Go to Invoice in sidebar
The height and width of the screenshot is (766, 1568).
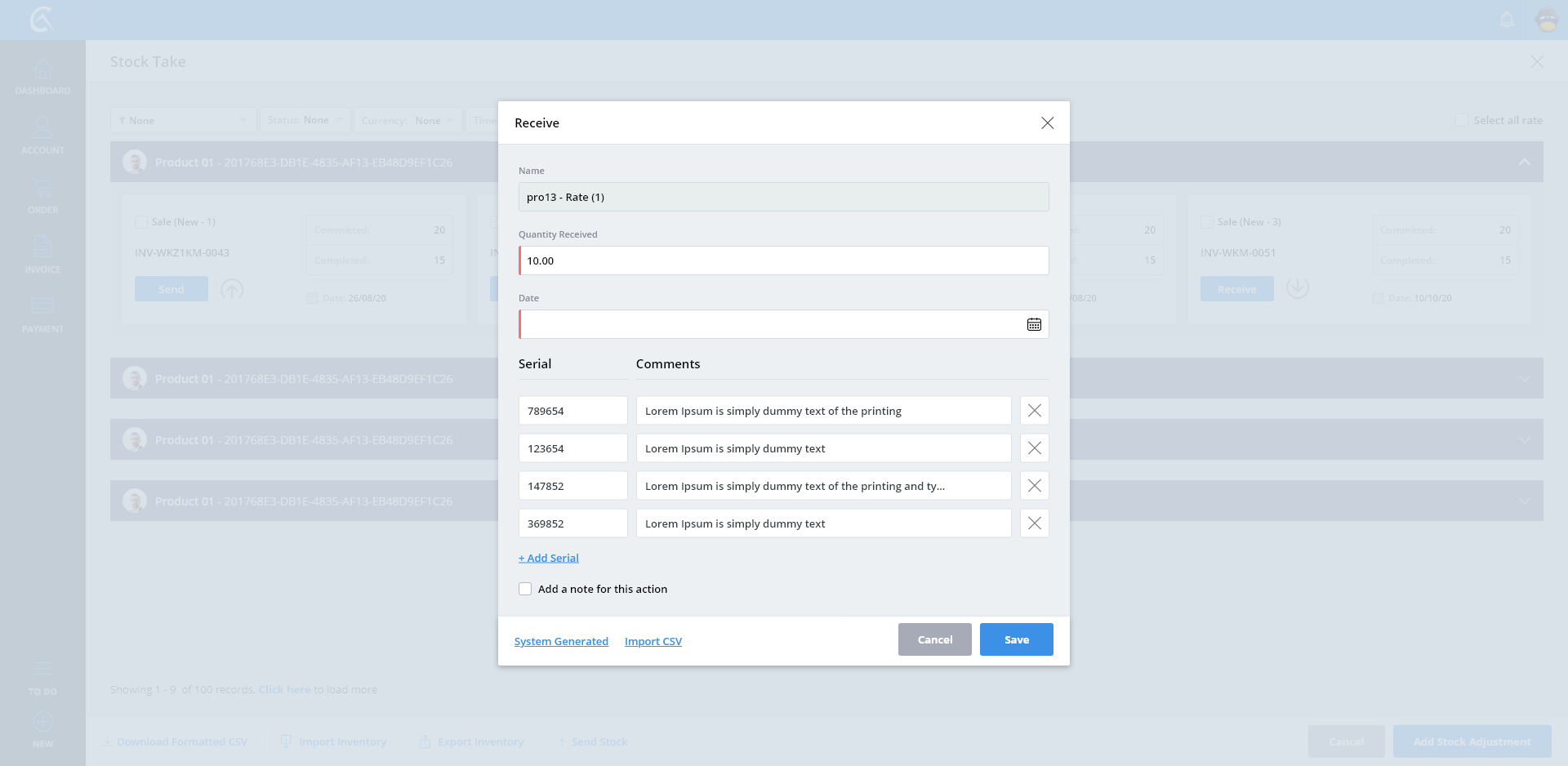point(42,255)
